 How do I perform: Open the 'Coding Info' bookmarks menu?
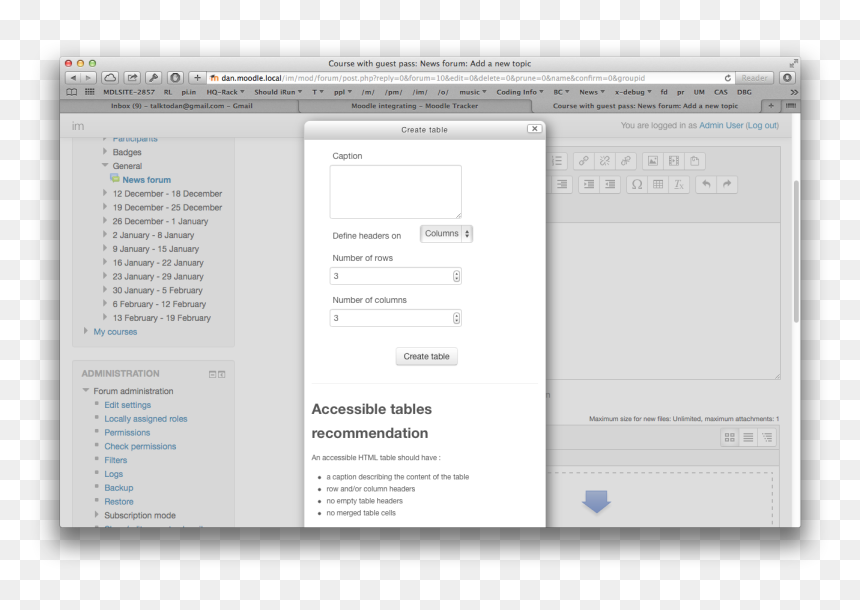(x=520, y=92)
